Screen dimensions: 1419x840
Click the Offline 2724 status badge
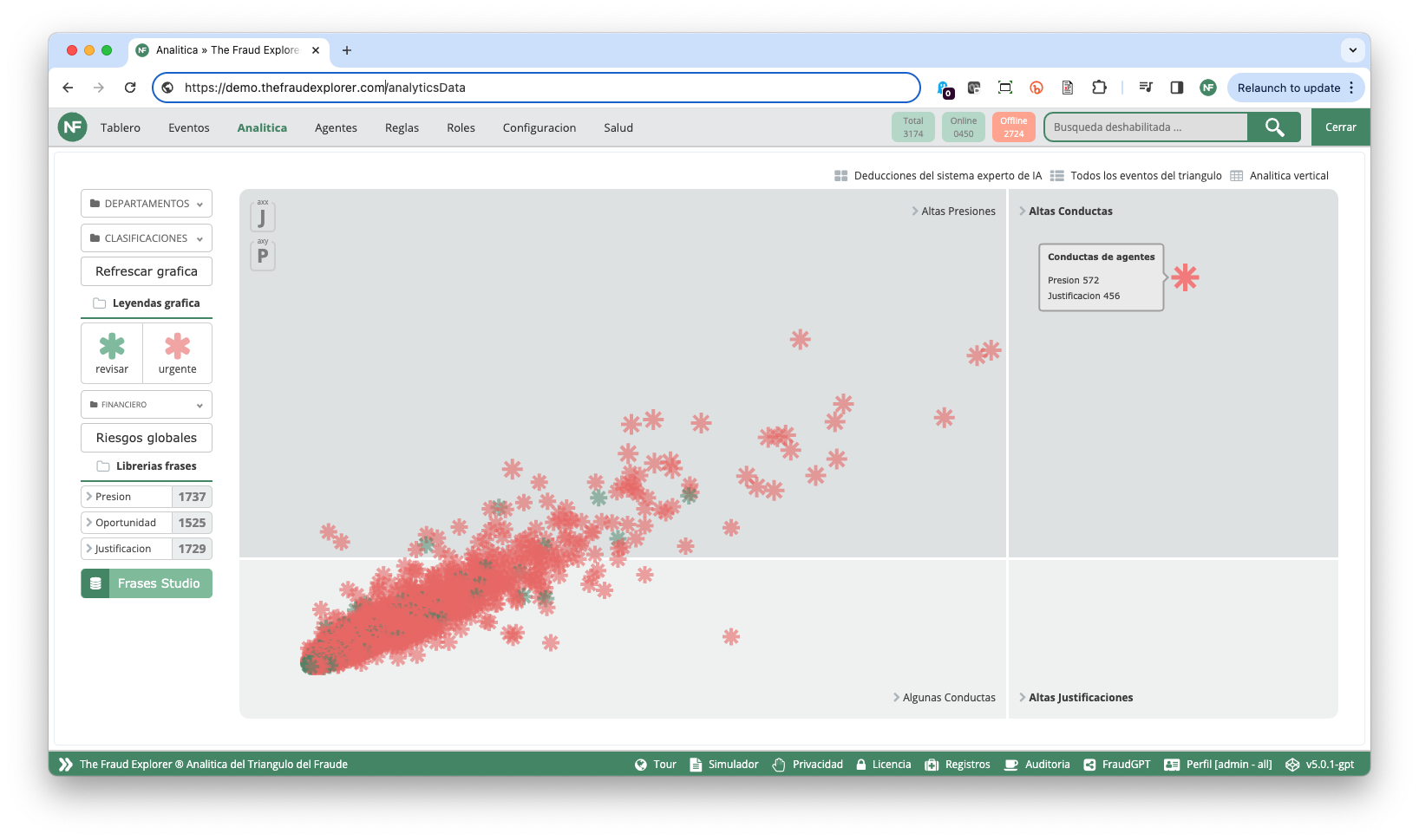coord(1013,127)
